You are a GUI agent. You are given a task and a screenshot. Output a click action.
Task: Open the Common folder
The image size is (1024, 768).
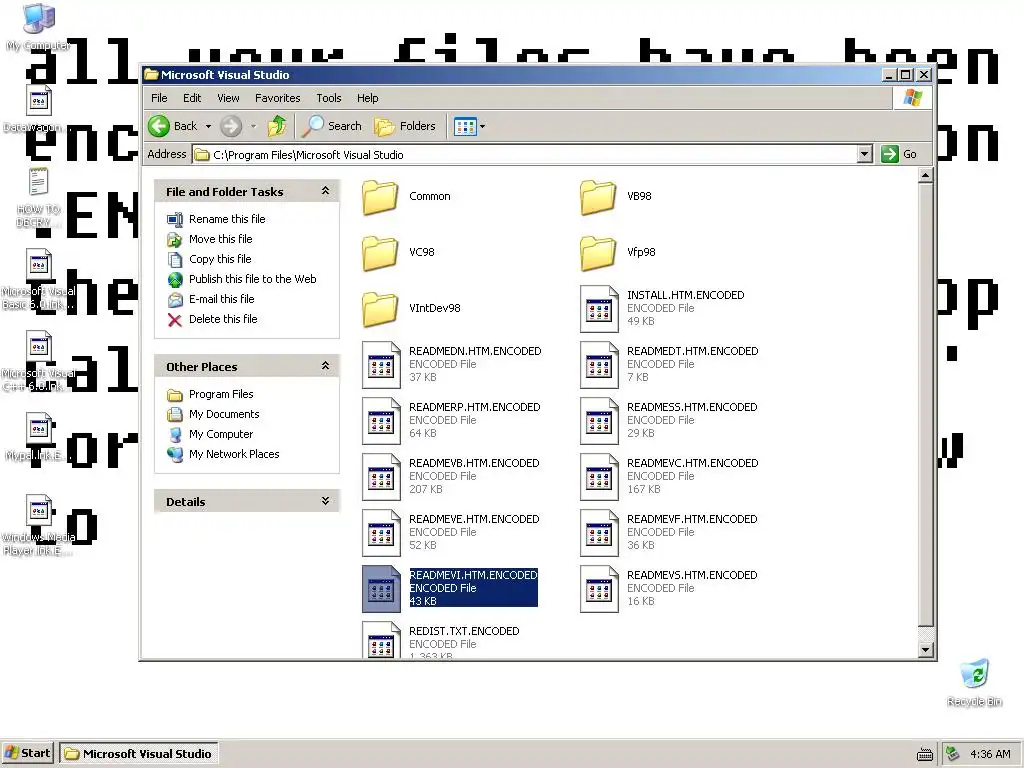coord(380,197)
